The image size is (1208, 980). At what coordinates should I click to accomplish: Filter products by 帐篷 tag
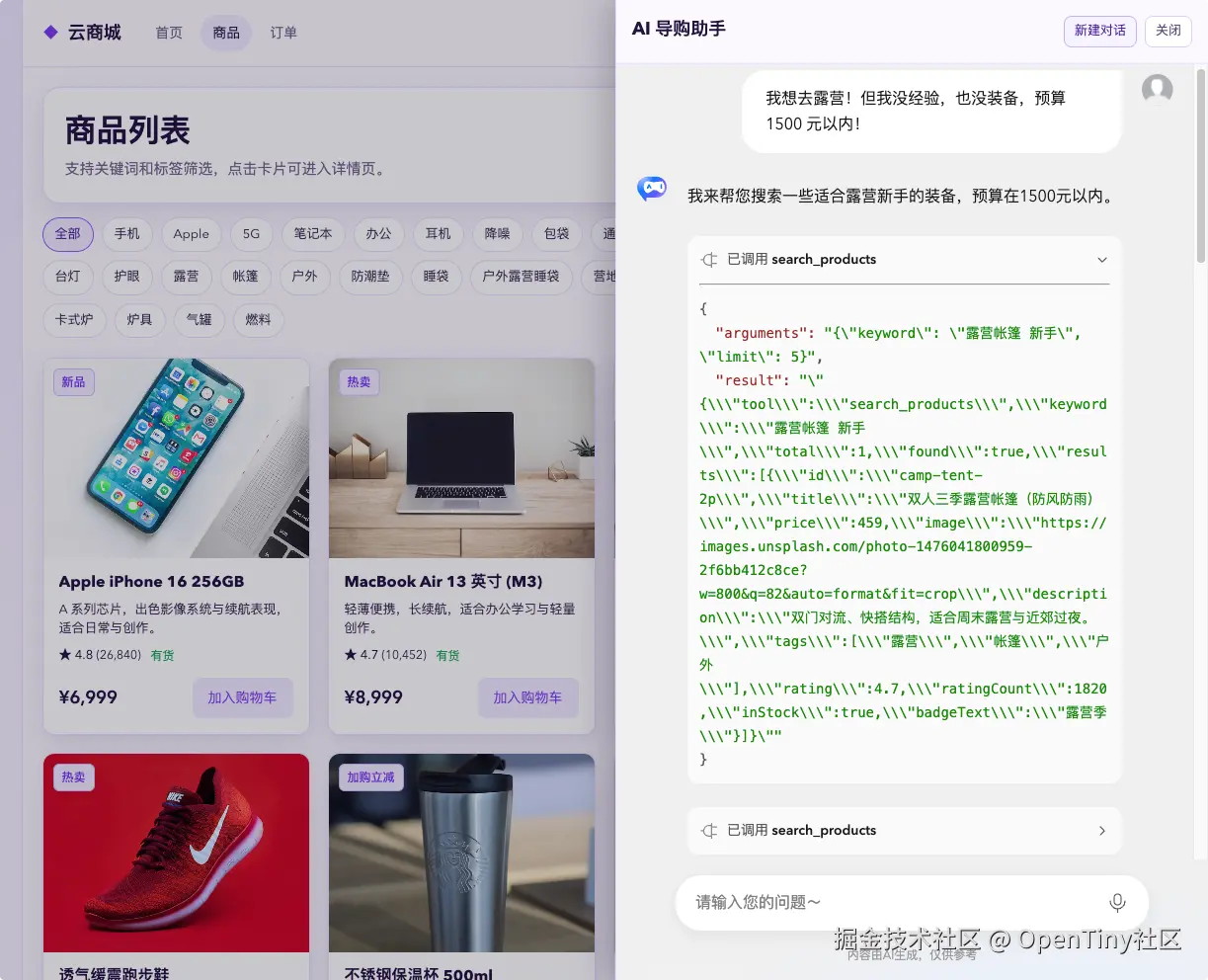246,277
